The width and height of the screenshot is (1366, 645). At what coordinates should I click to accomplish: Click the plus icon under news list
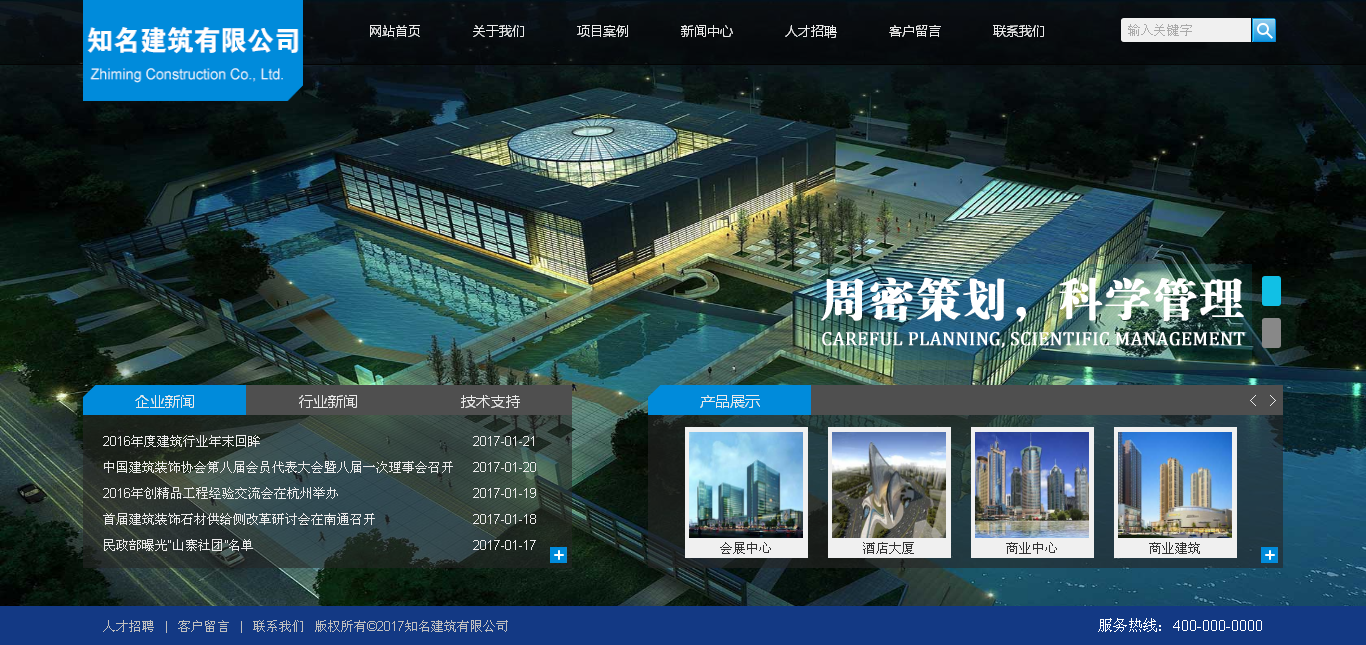[x=558, y=555]
